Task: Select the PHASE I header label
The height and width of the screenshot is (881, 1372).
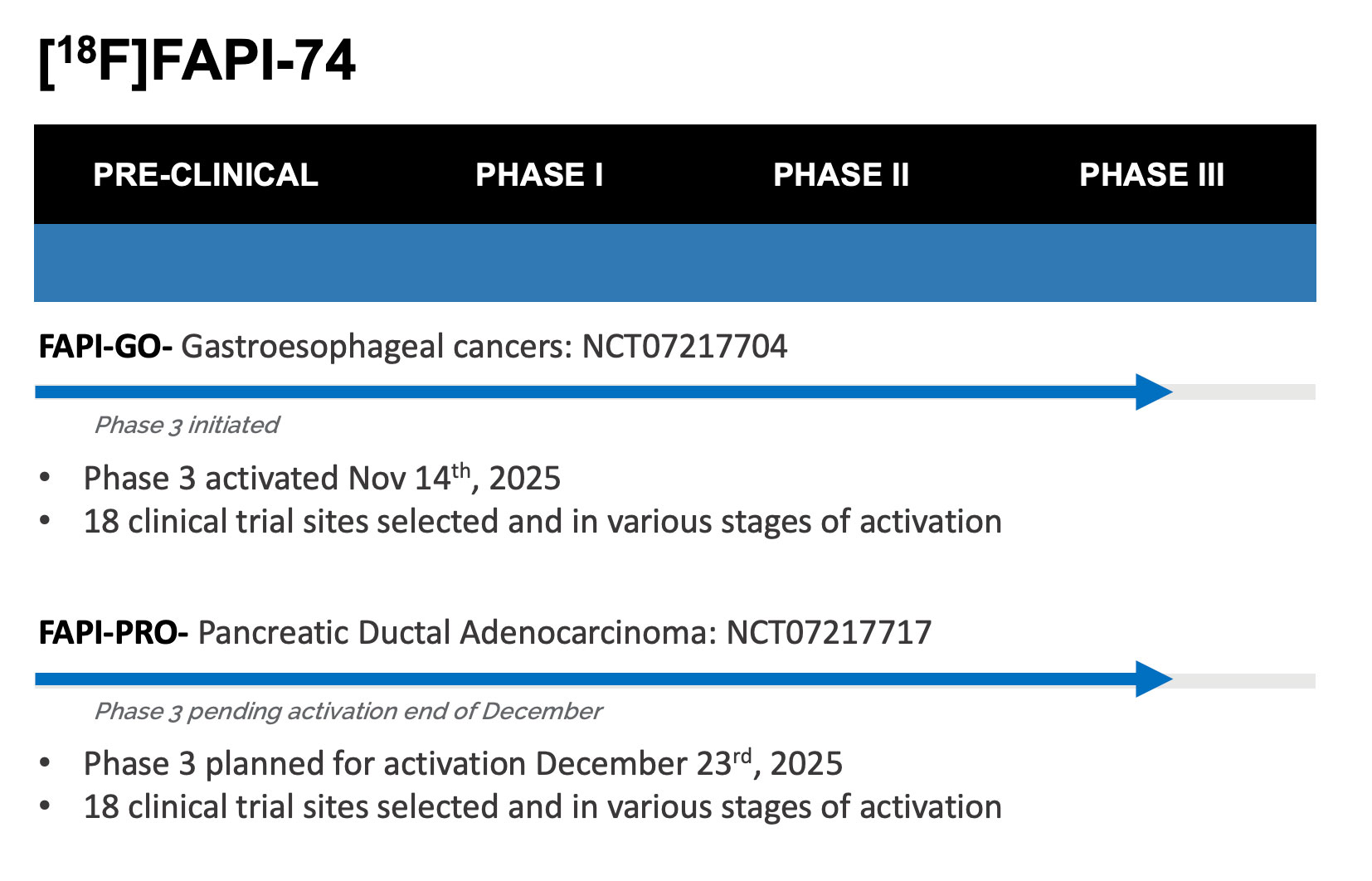Action: pyautogui.click(x=539, y=175)
